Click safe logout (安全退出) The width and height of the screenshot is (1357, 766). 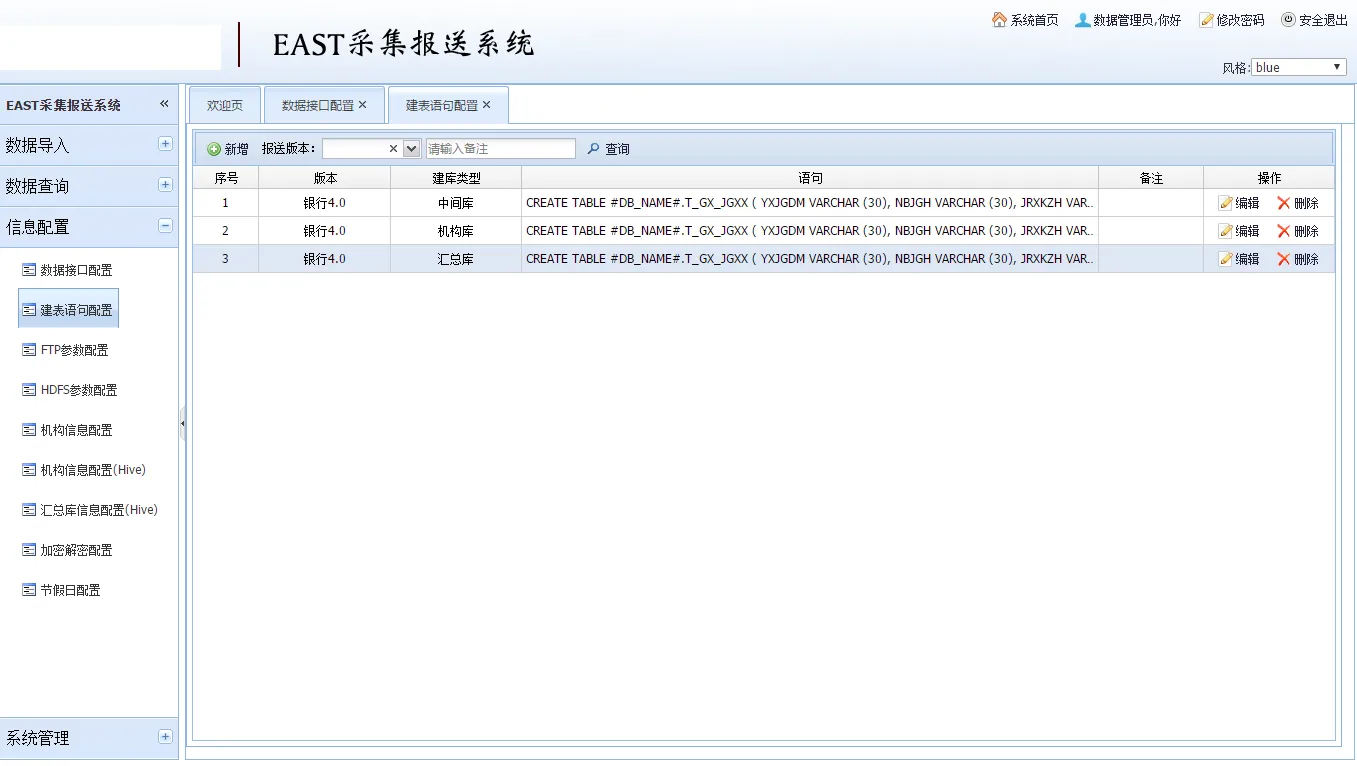click(x=1314, y=20)
